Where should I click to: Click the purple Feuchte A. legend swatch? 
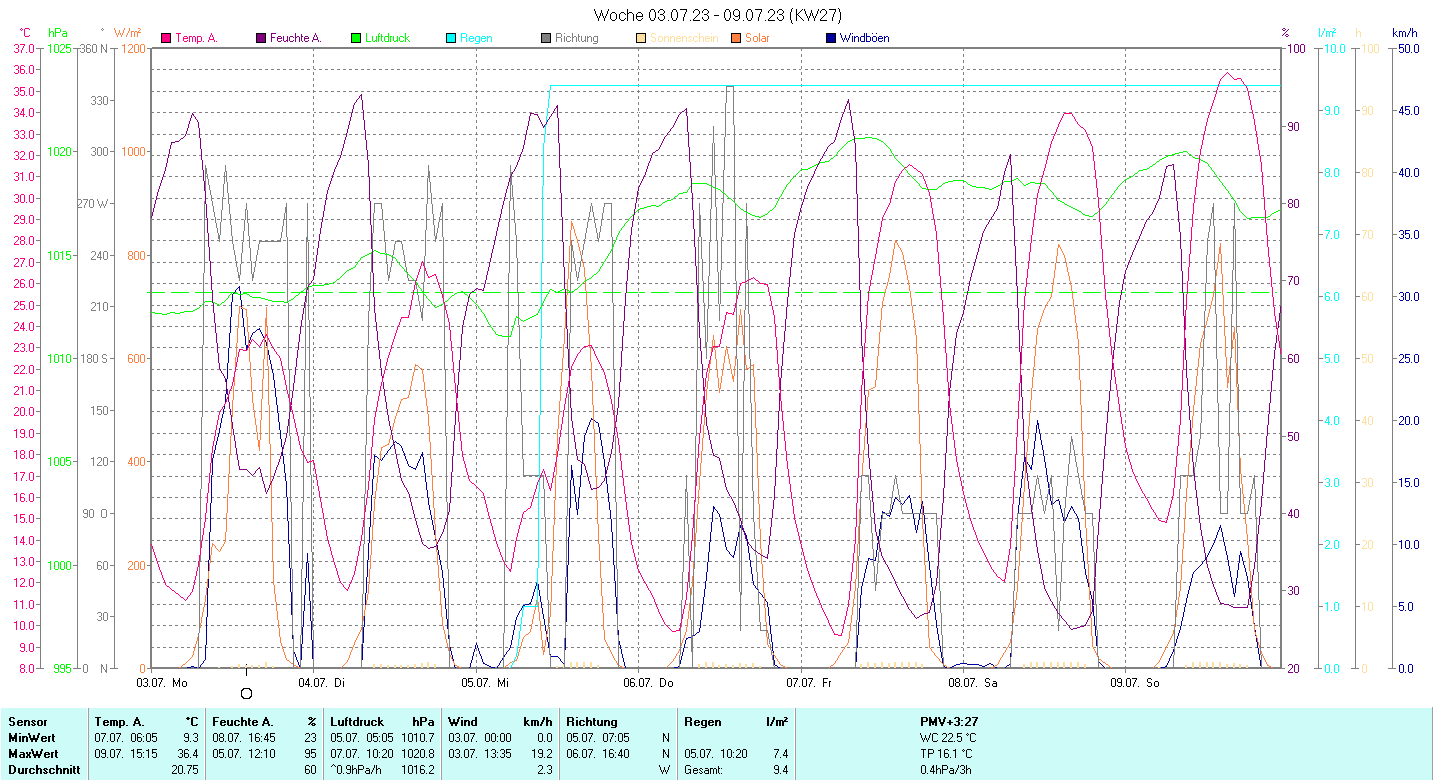(261, 38)
